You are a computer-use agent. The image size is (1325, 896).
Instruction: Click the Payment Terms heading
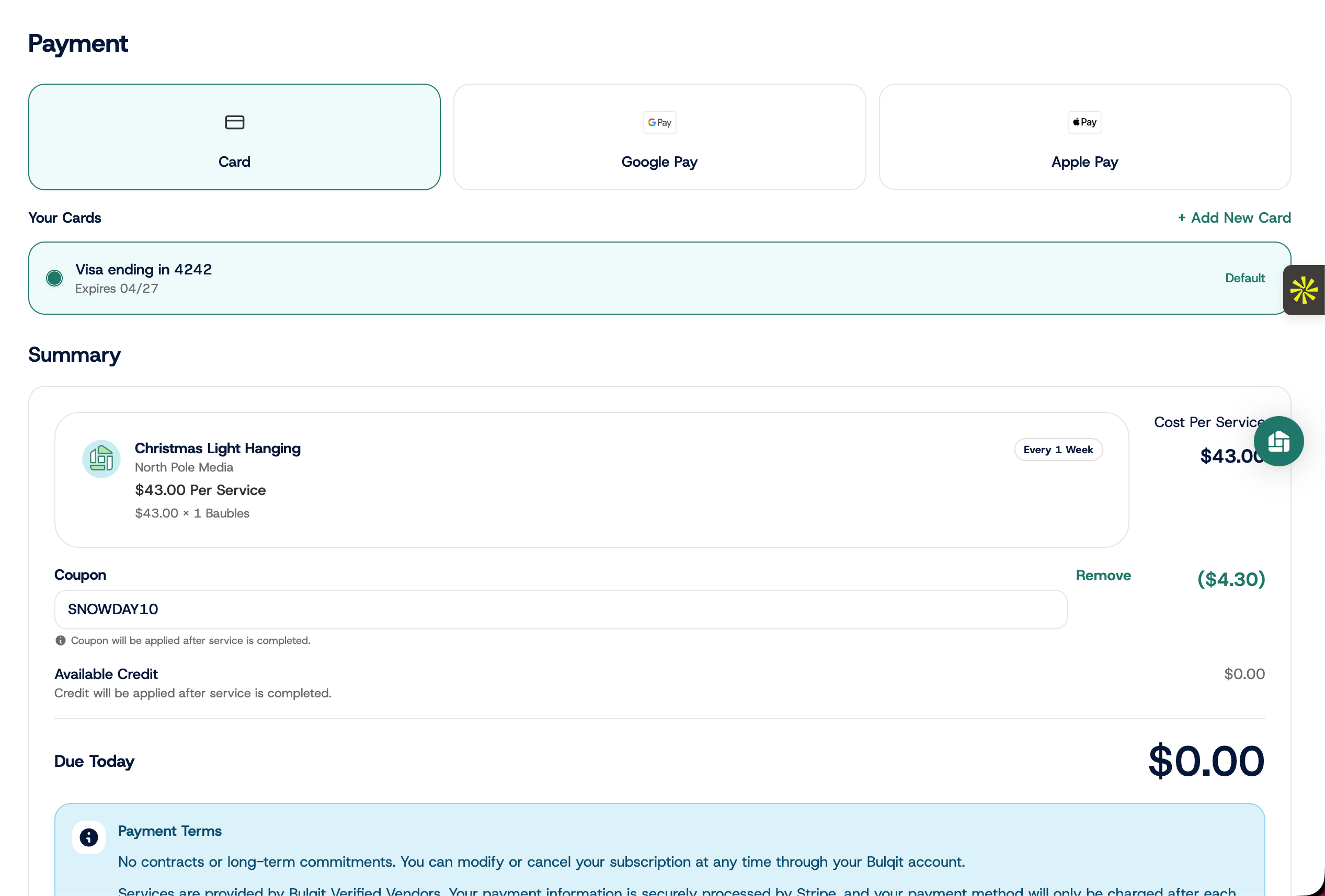click(170, 831)
